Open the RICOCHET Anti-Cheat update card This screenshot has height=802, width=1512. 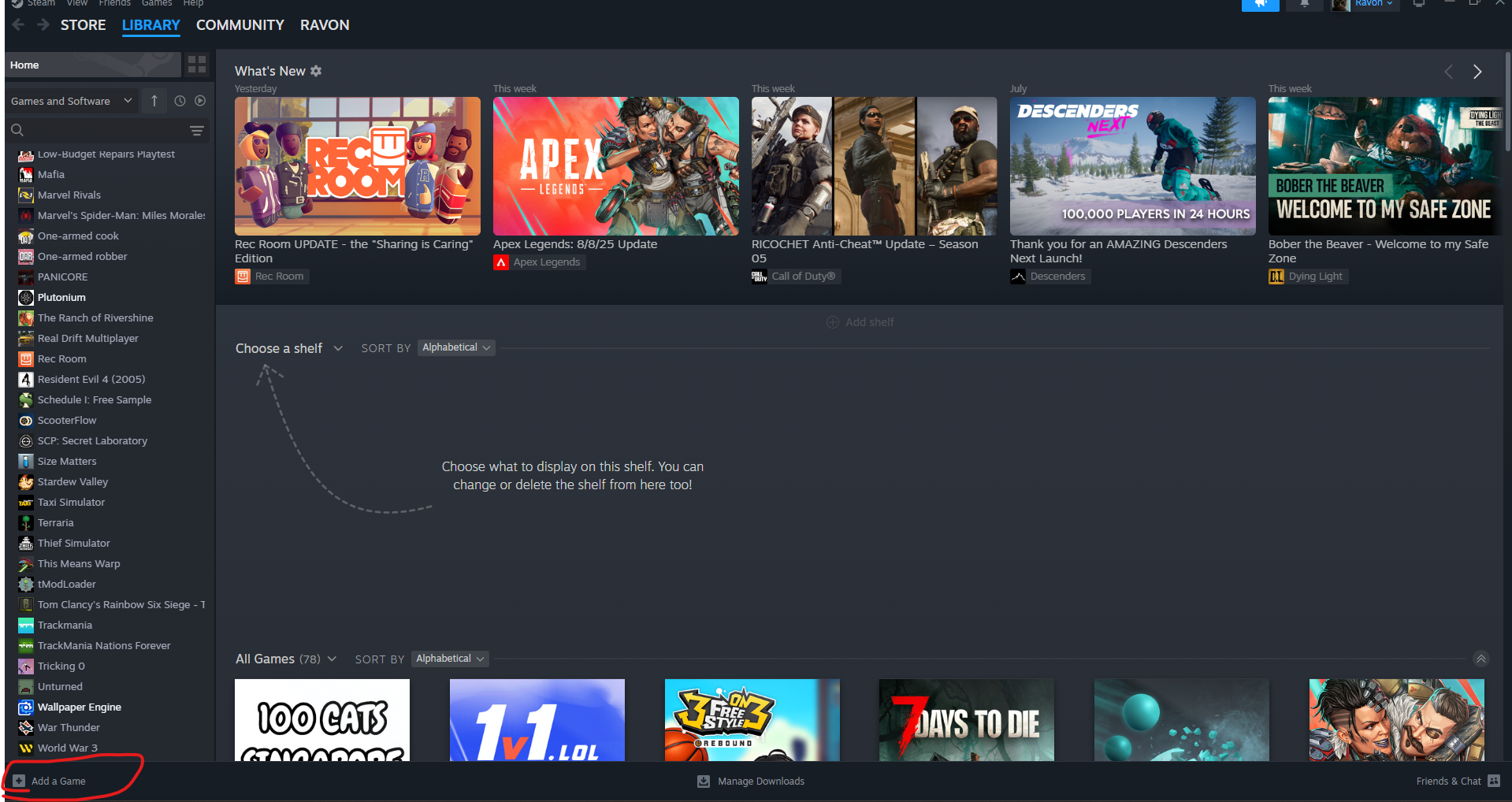point(875,166)
